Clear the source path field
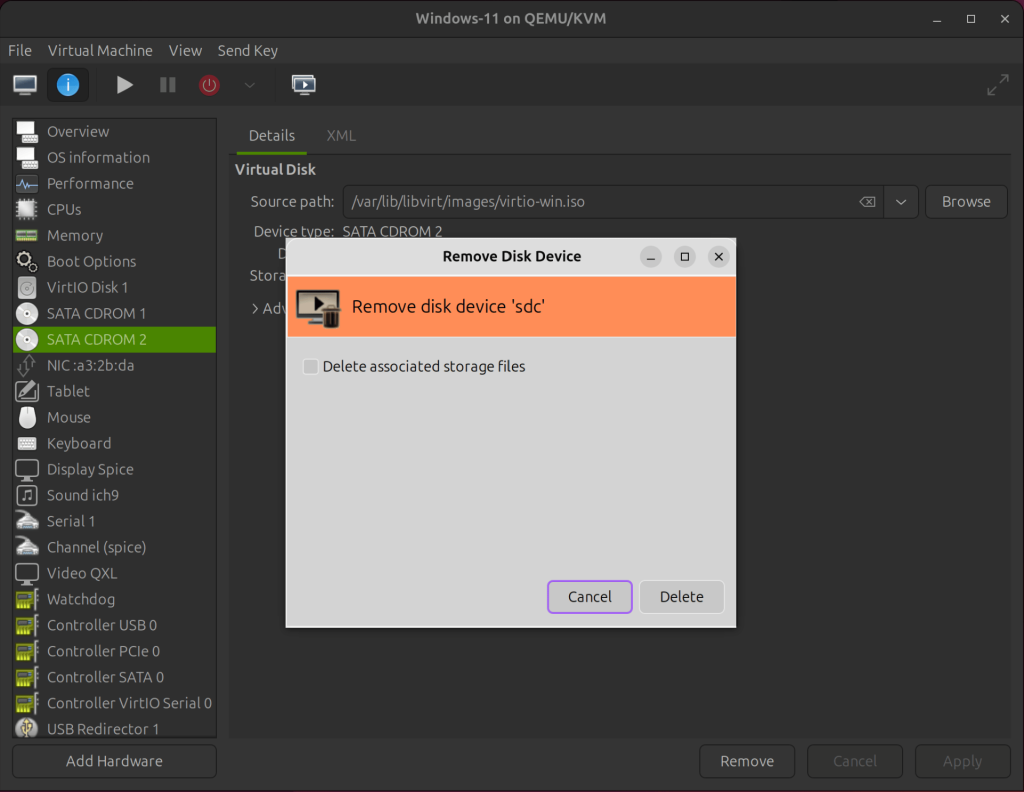 [866, 201]
